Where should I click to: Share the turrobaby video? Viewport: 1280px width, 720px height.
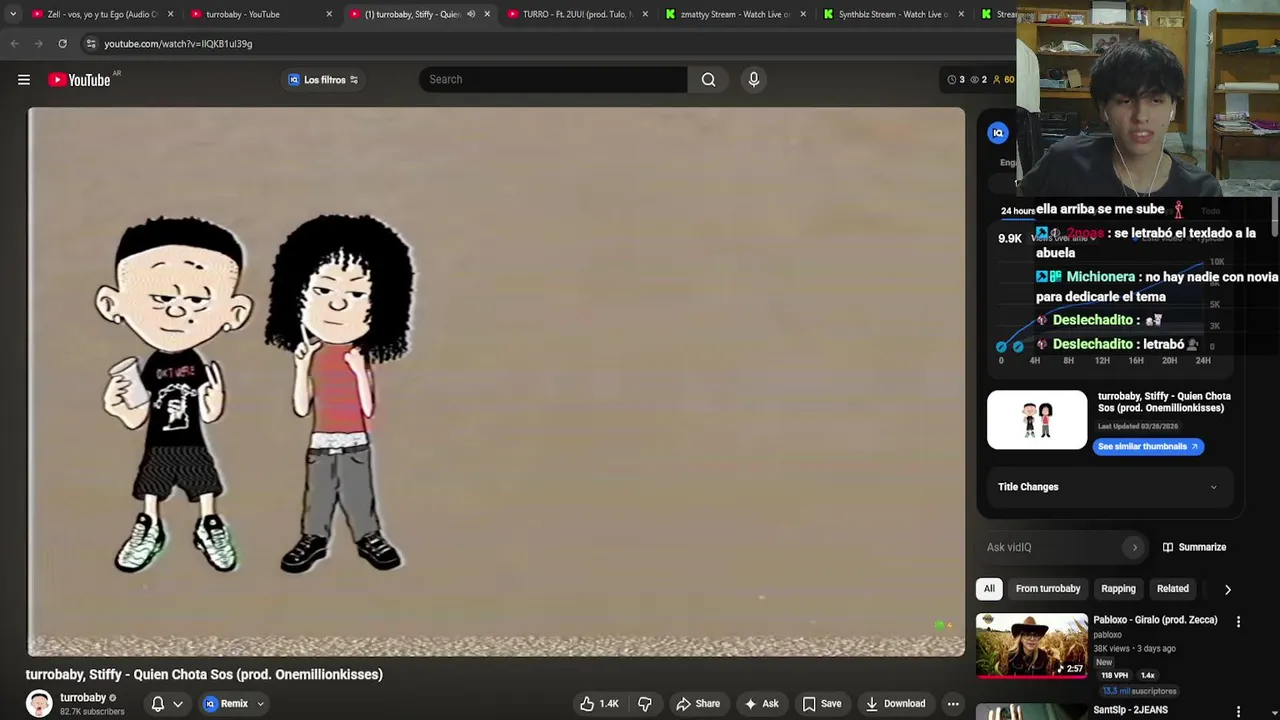tap(697, 704)
